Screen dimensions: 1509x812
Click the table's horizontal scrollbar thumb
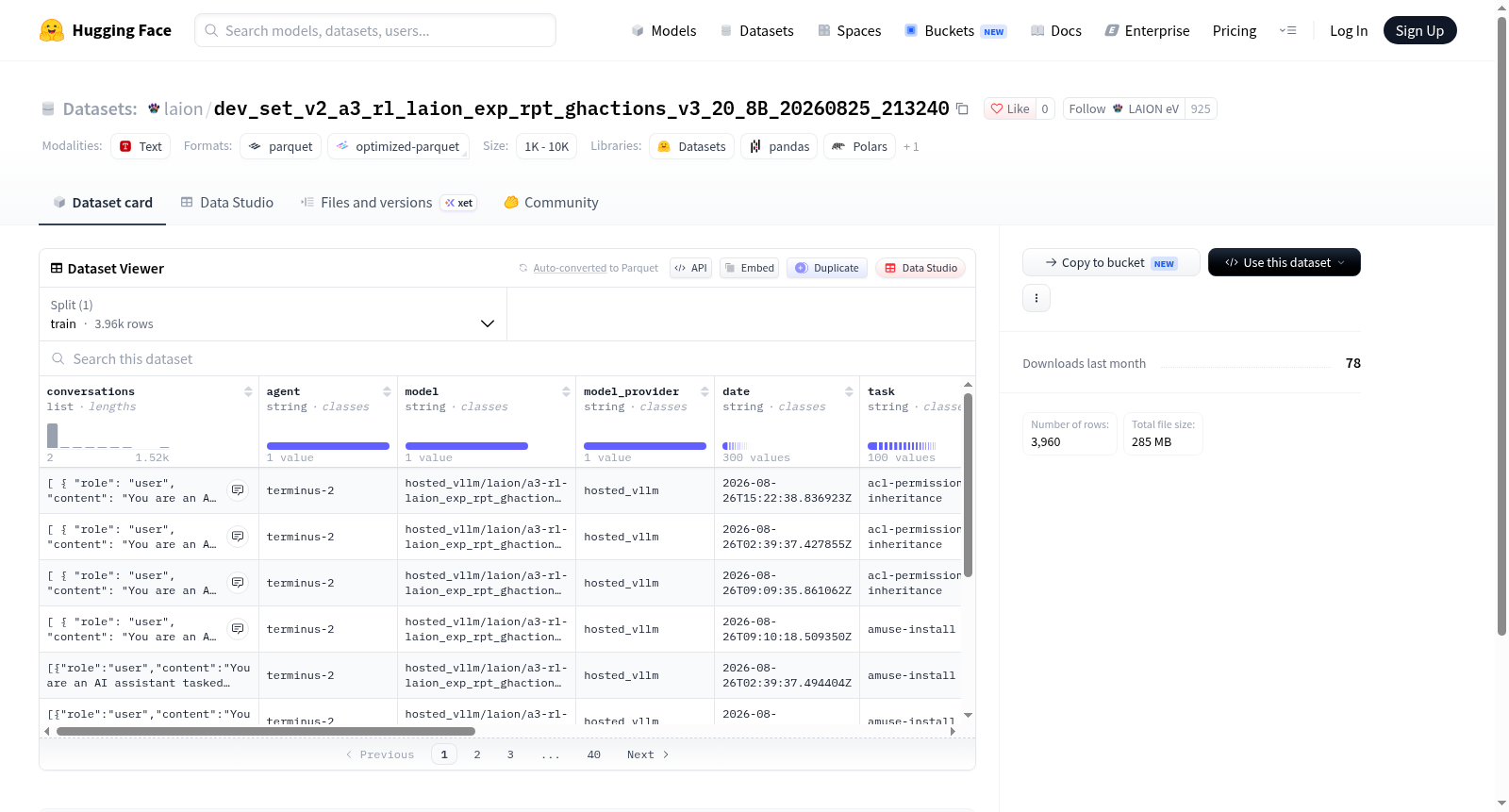coord(265,731)
